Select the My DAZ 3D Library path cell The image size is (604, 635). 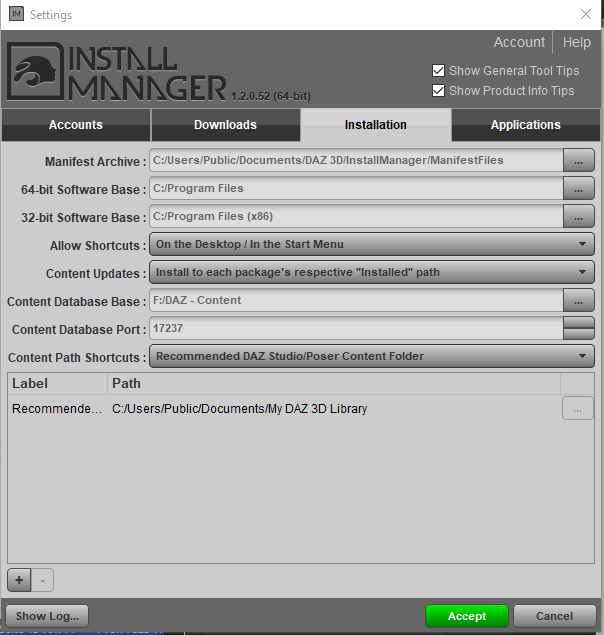239,409
